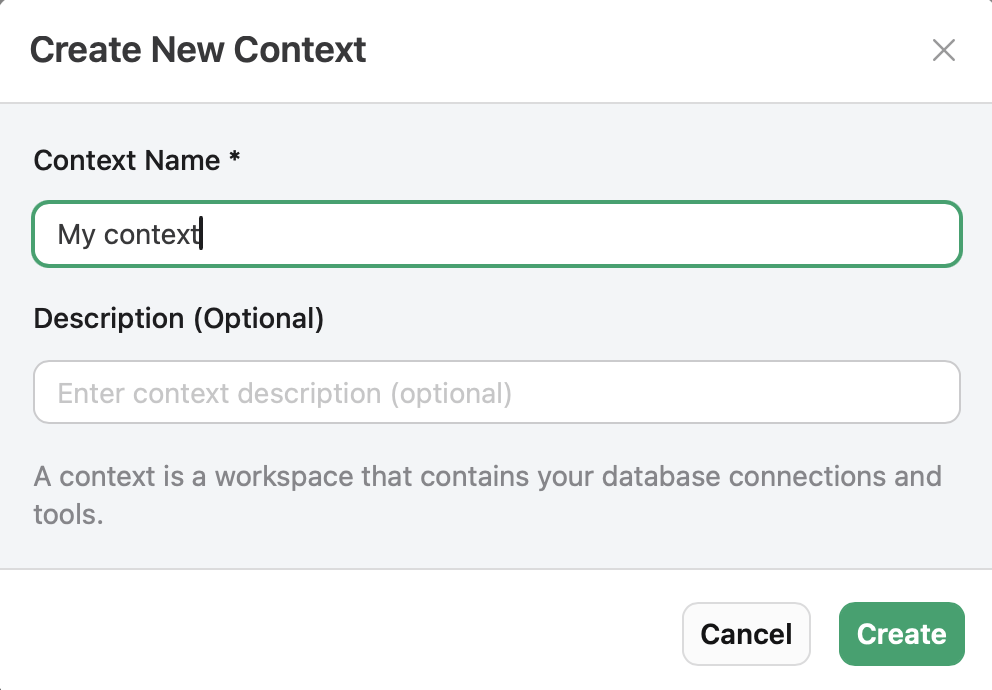Dismiss the dialog via Cancel
Screen dimensions: 992x690
746,634
